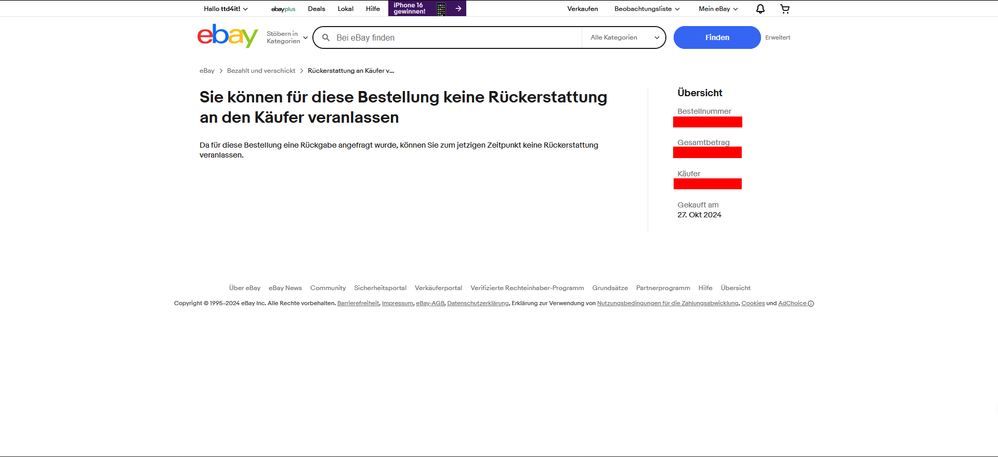Select Lokal in top navigation
Screen dimensions: 998x457
[345, 9]
